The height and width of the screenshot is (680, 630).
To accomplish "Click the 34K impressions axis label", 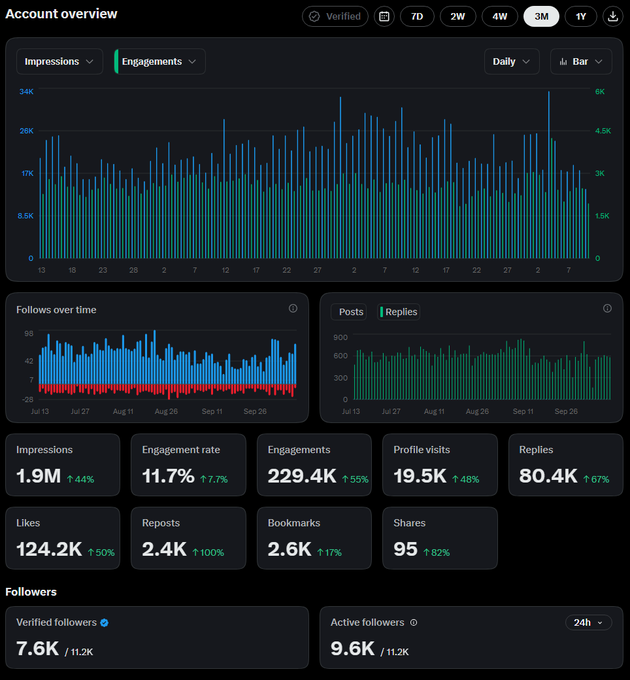I will point(26,92).
